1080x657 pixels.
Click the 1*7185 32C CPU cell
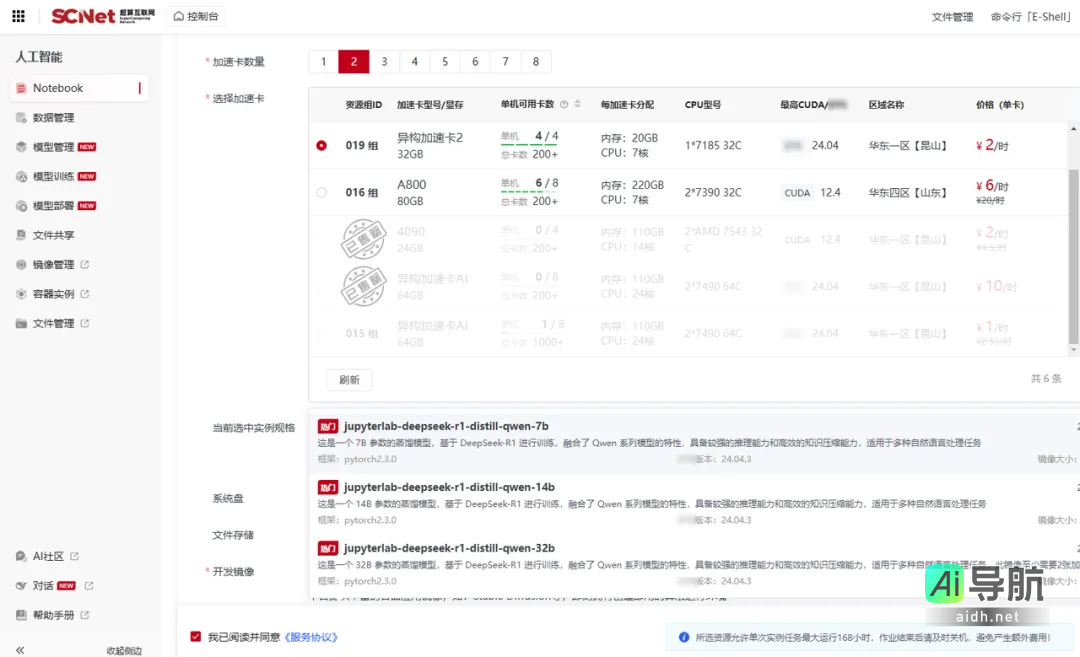(713, 145)
